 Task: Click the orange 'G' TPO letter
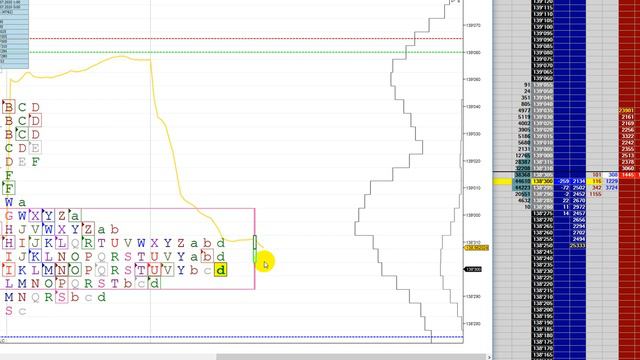click(x=9, y=216)
